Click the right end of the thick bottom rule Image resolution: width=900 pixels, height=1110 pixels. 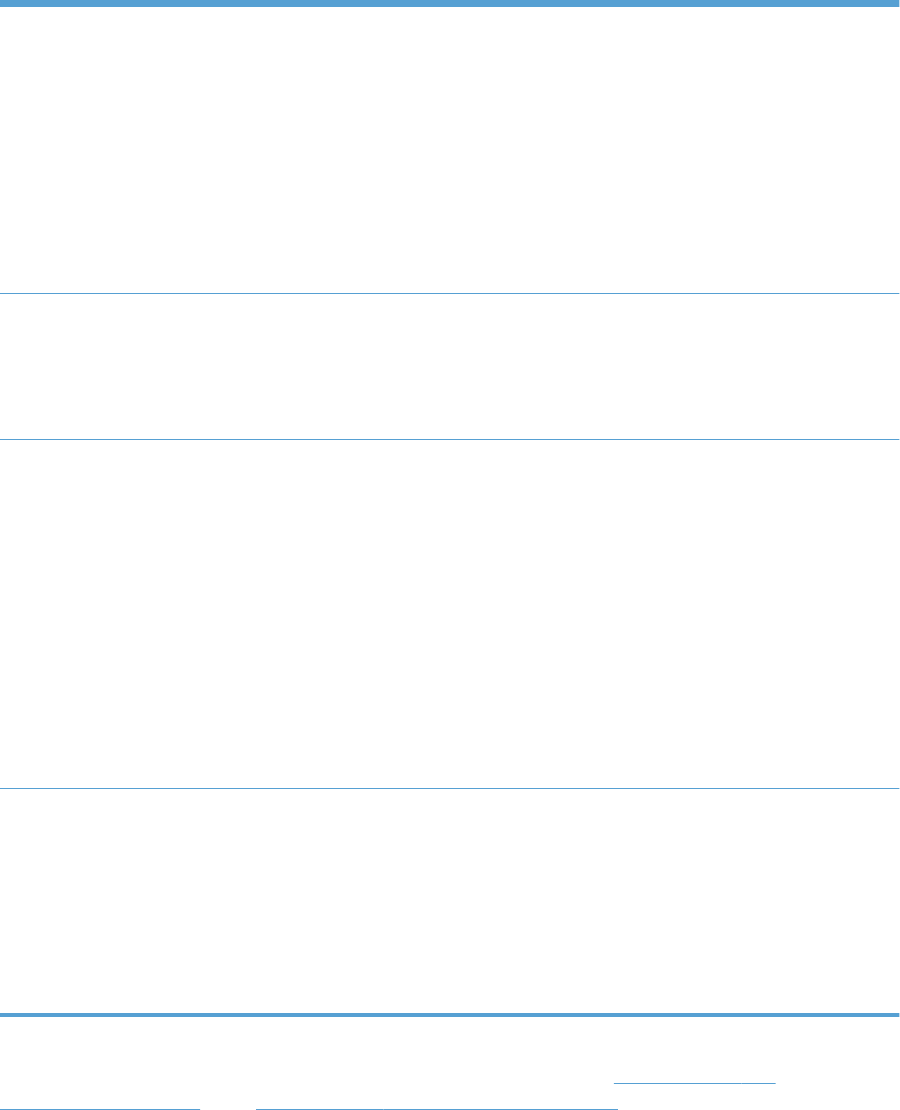click(x=896, y=1015)
